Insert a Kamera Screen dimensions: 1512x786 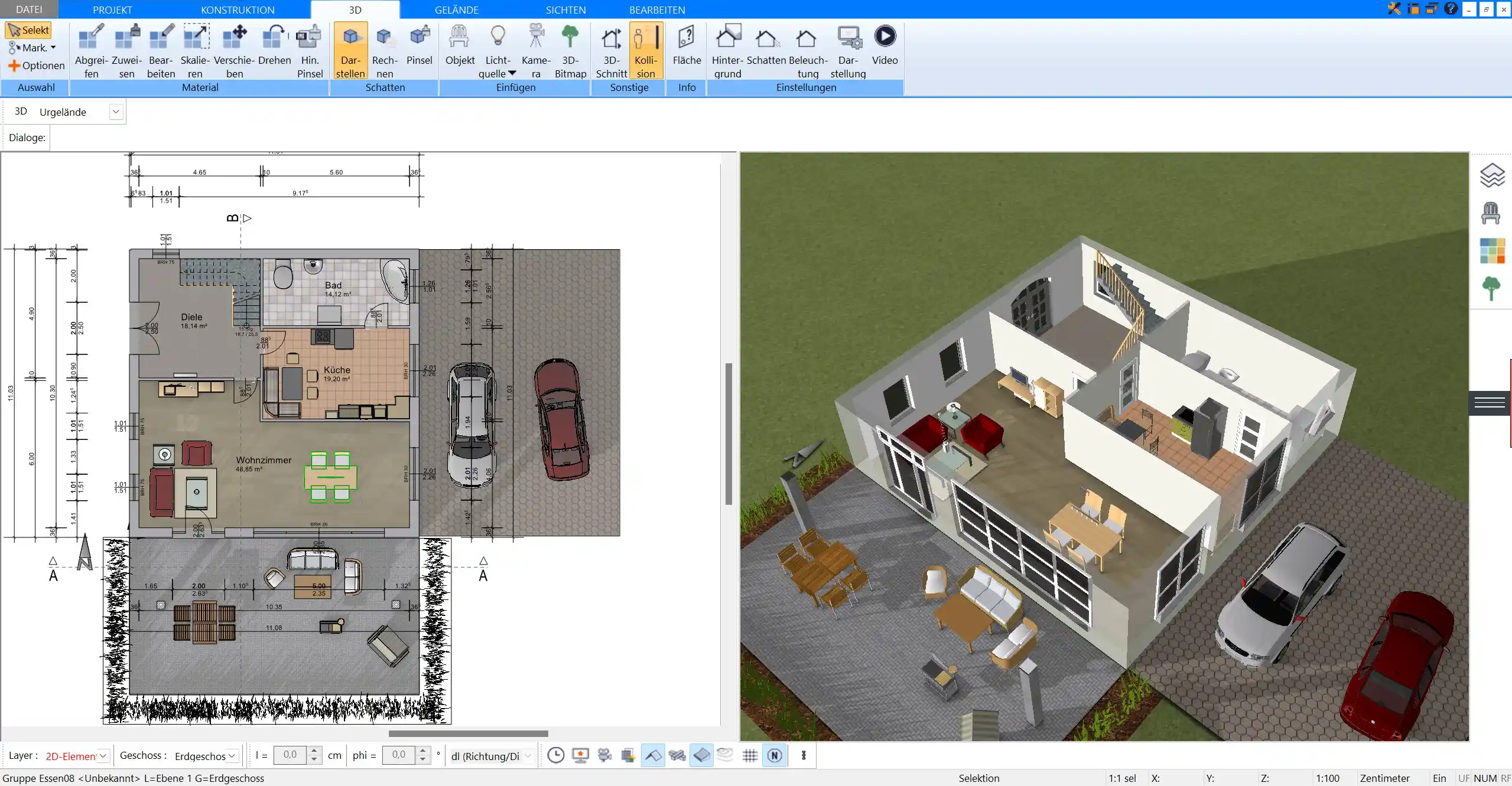(536, 51)
